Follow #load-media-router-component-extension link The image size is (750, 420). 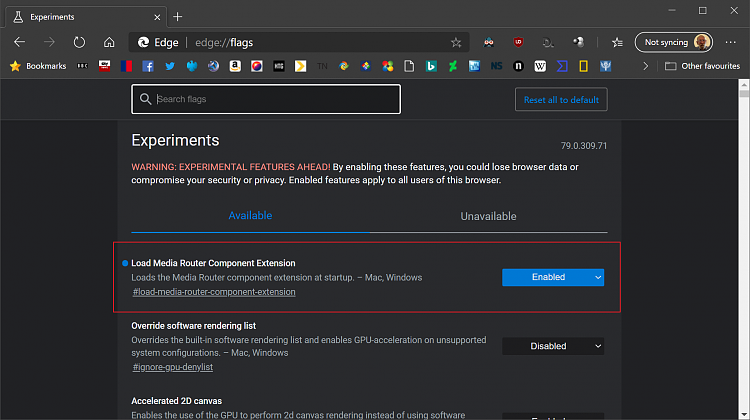click(214, 292)
